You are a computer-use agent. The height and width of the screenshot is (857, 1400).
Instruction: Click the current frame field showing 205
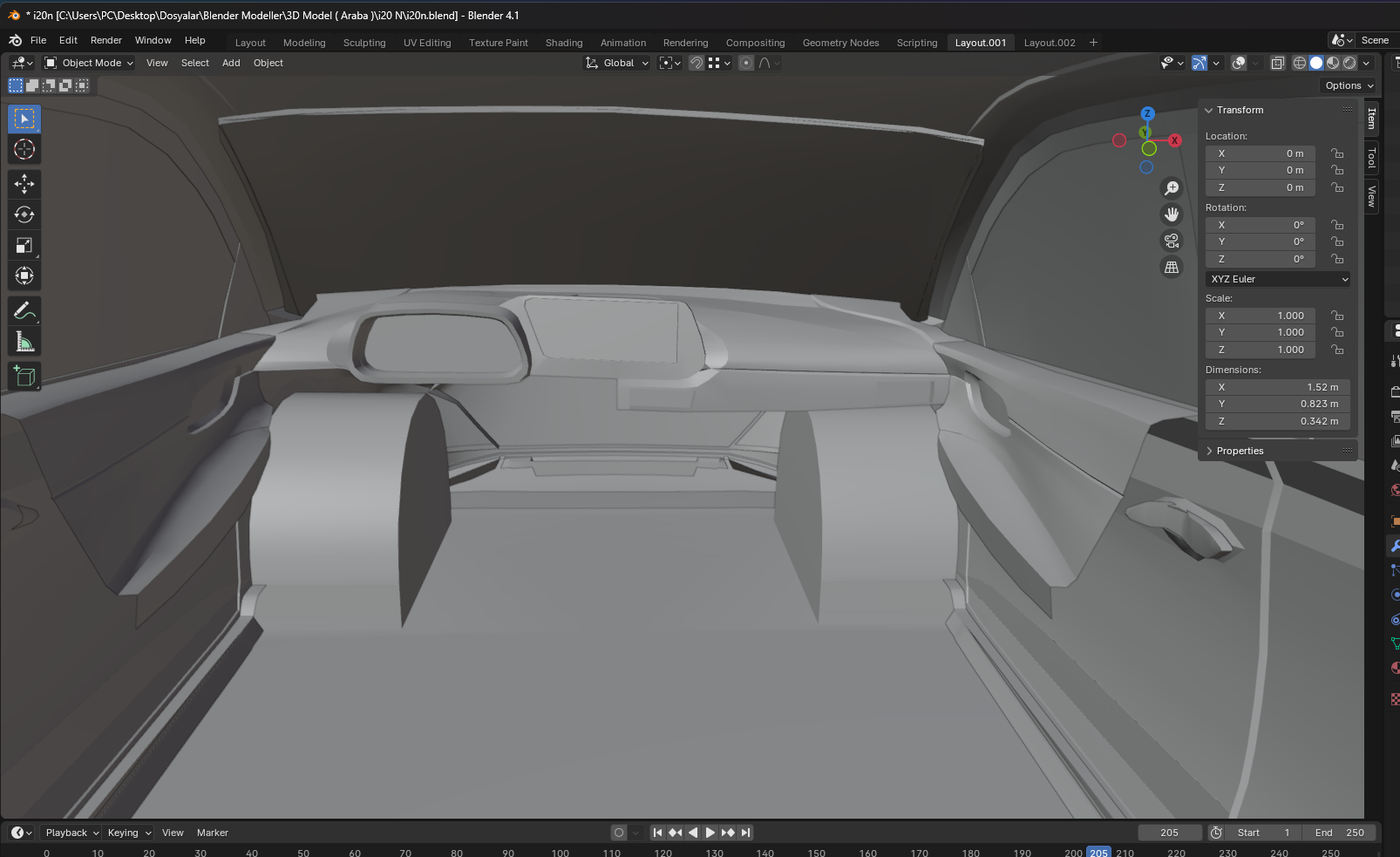(1170, 833)
